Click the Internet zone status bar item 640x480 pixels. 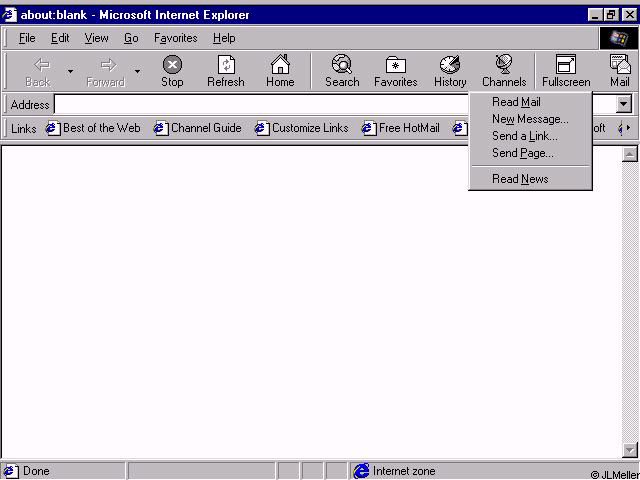pos(394,471)
